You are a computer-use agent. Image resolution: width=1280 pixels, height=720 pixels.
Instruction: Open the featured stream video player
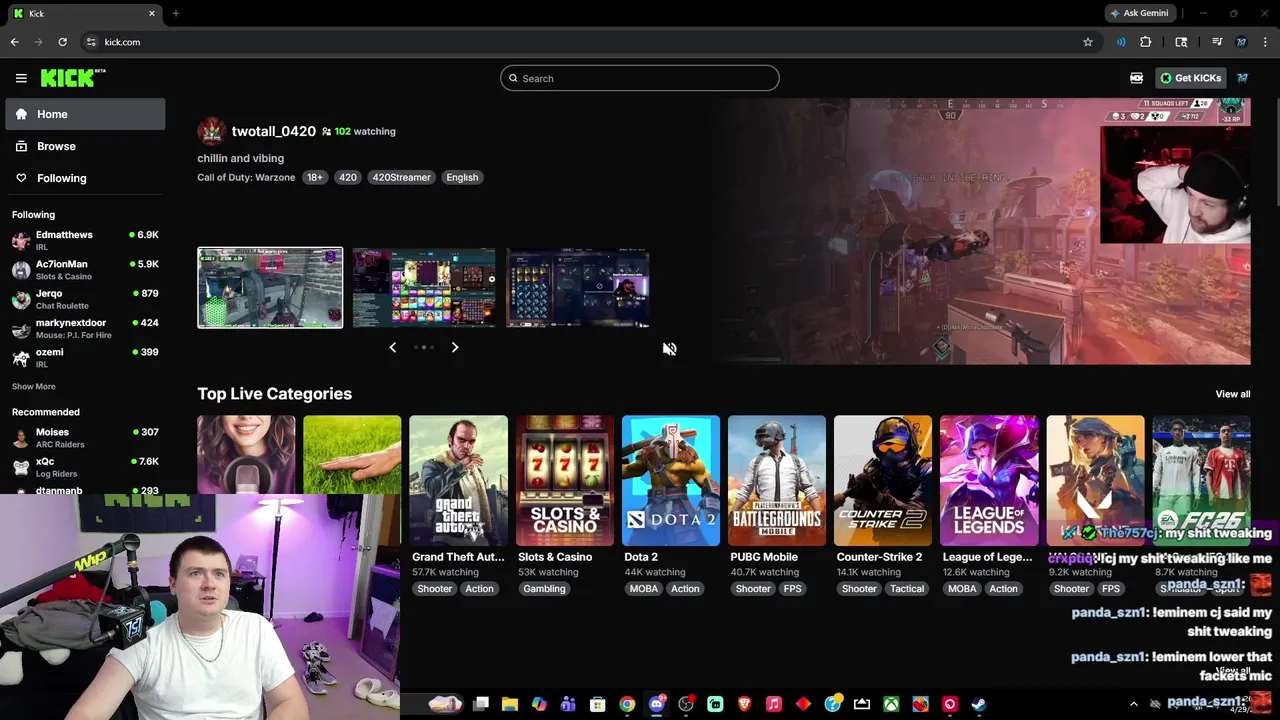click(983, 231)
